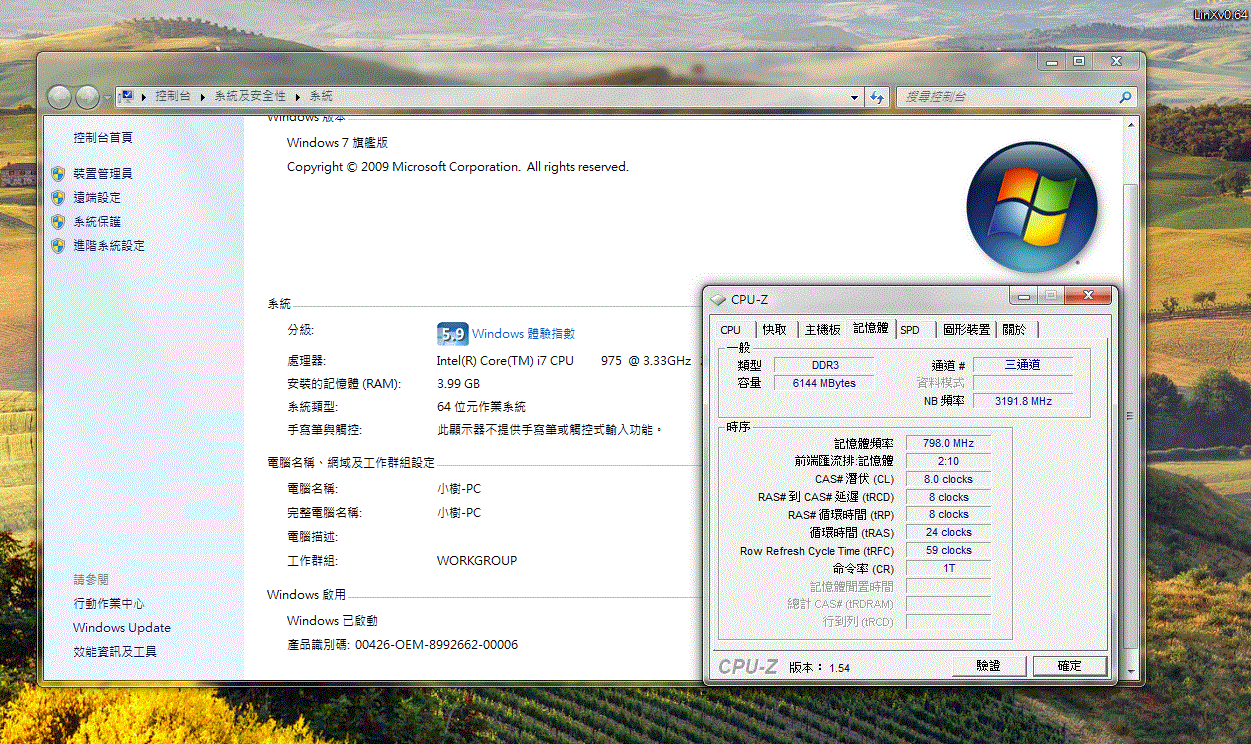Open 行動作業中心 link
Viewport: 1251px width, 744px height.
[x=109, y=604]
